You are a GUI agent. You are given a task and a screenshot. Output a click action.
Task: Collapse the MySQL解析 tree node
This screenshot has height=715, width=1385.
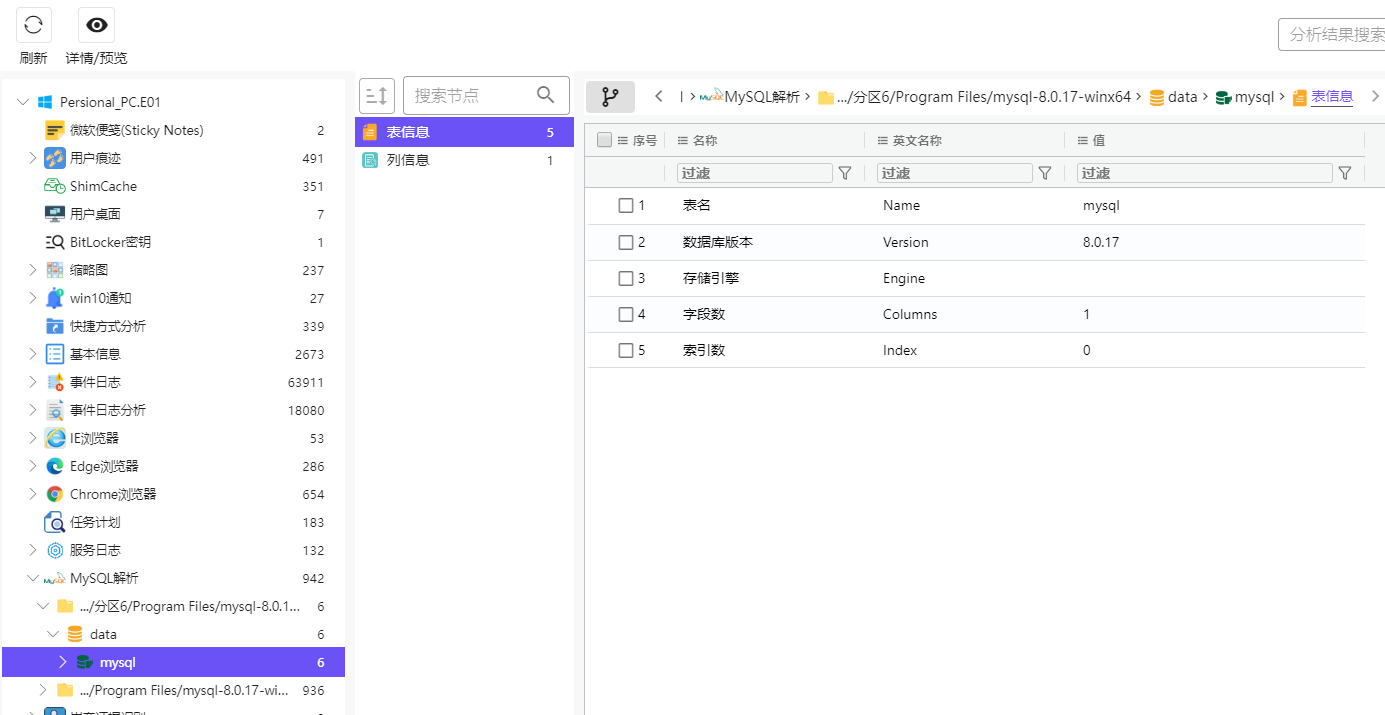[33, 578]
